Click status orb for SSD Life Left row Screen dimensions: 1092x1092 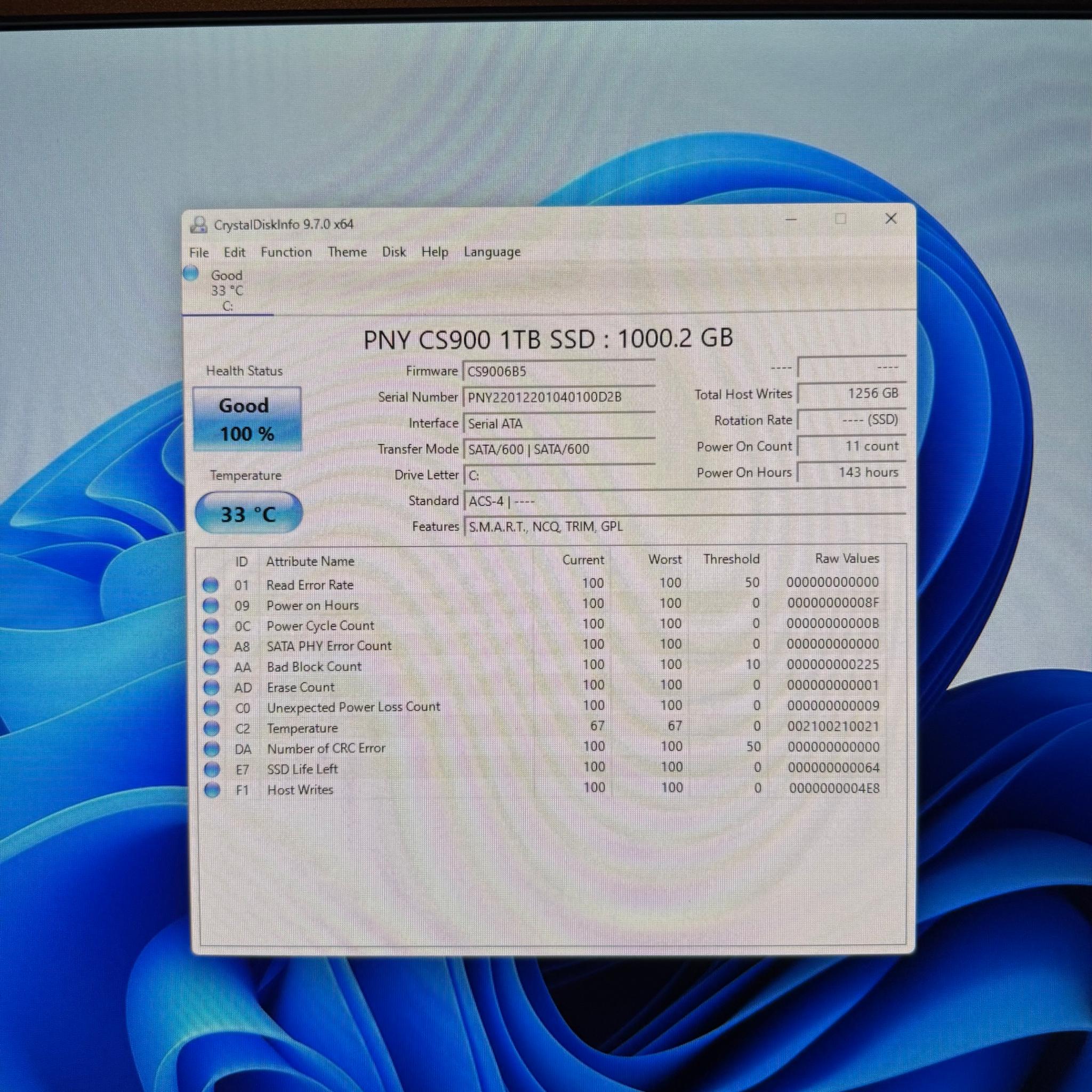(x=212, y=769)
